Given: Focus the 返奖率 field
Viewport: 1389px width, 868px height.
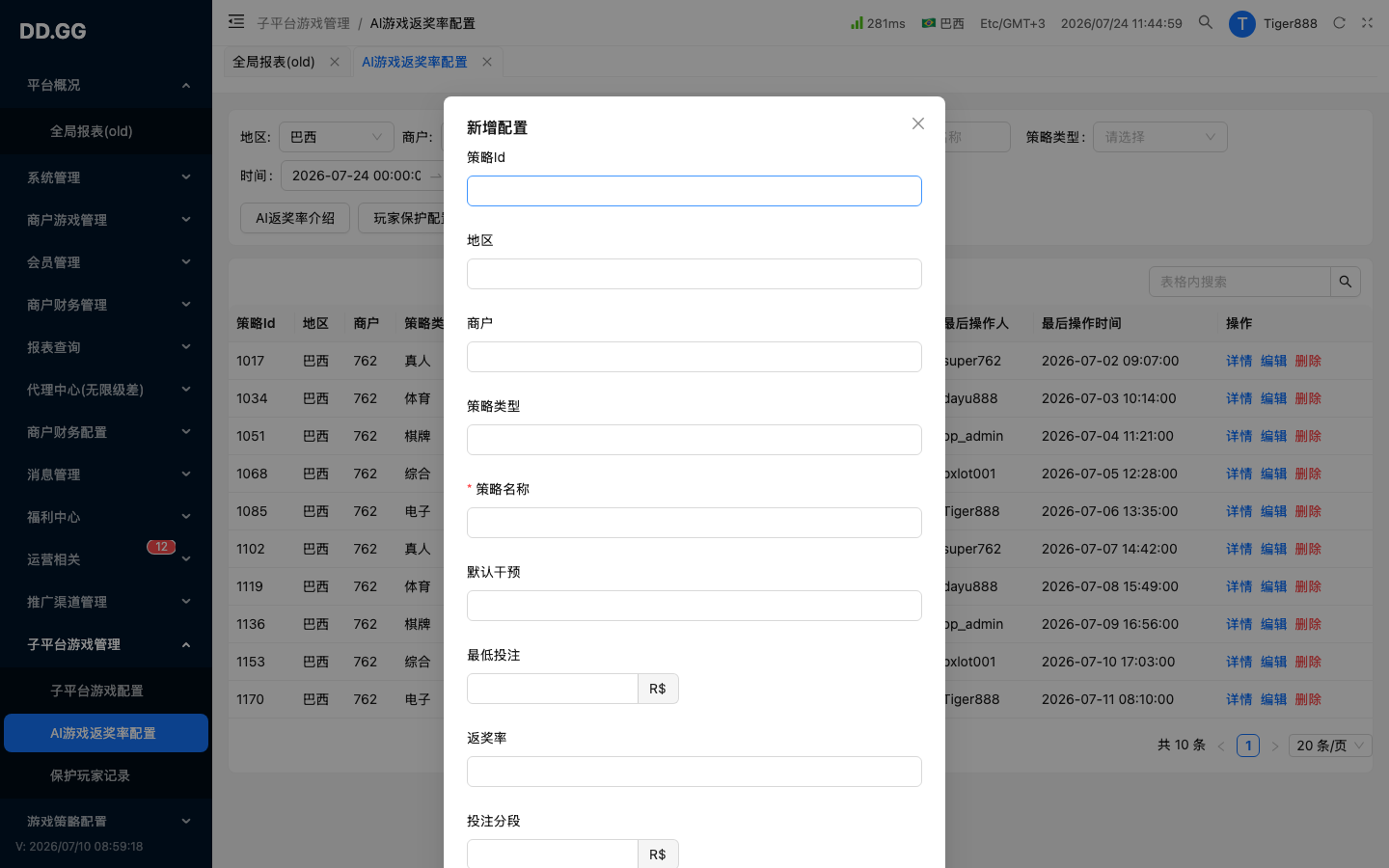Looking at the screenshot, I should pos(694,772).
